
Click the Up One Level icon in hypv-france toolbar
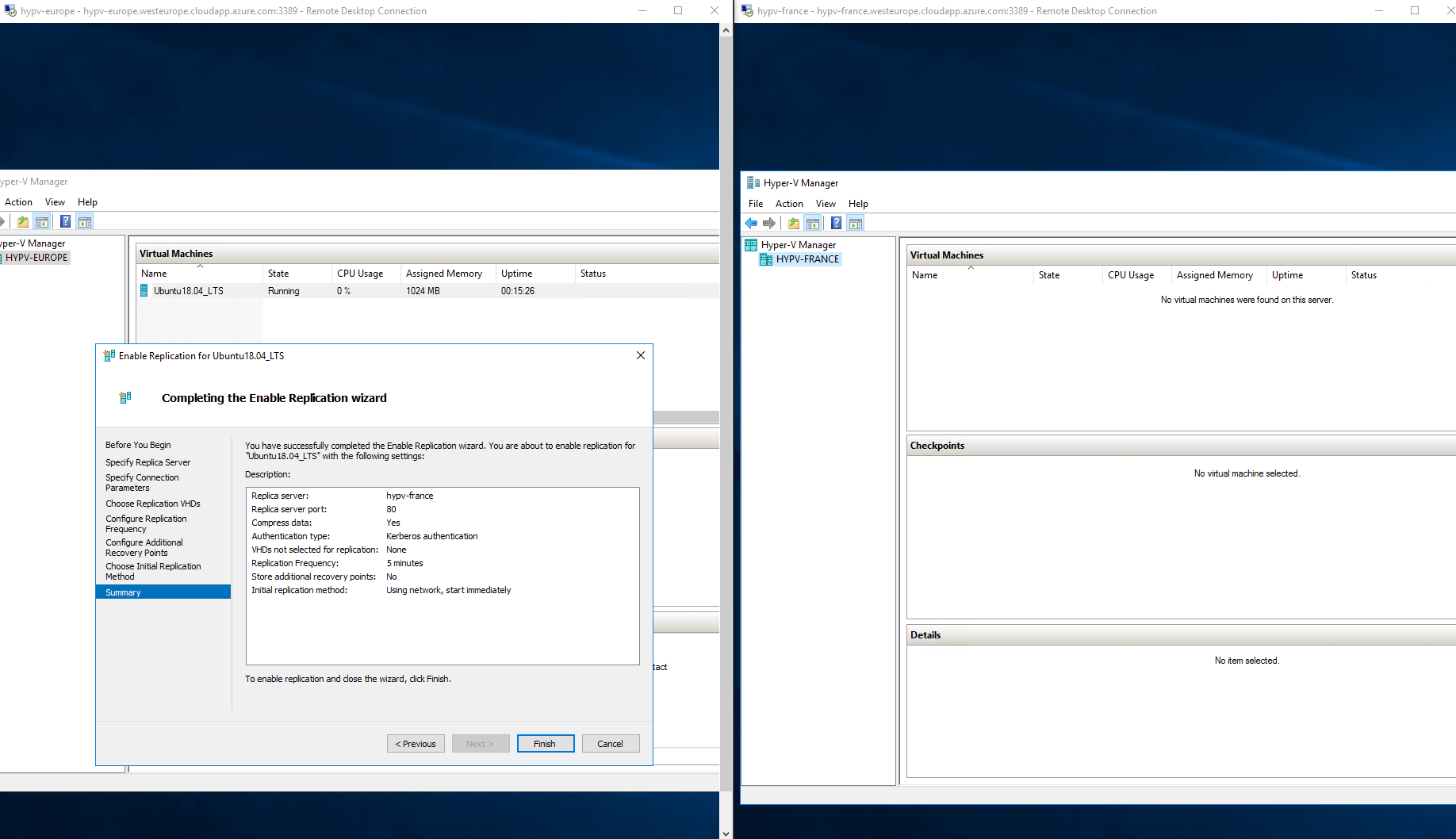[794, 224]
